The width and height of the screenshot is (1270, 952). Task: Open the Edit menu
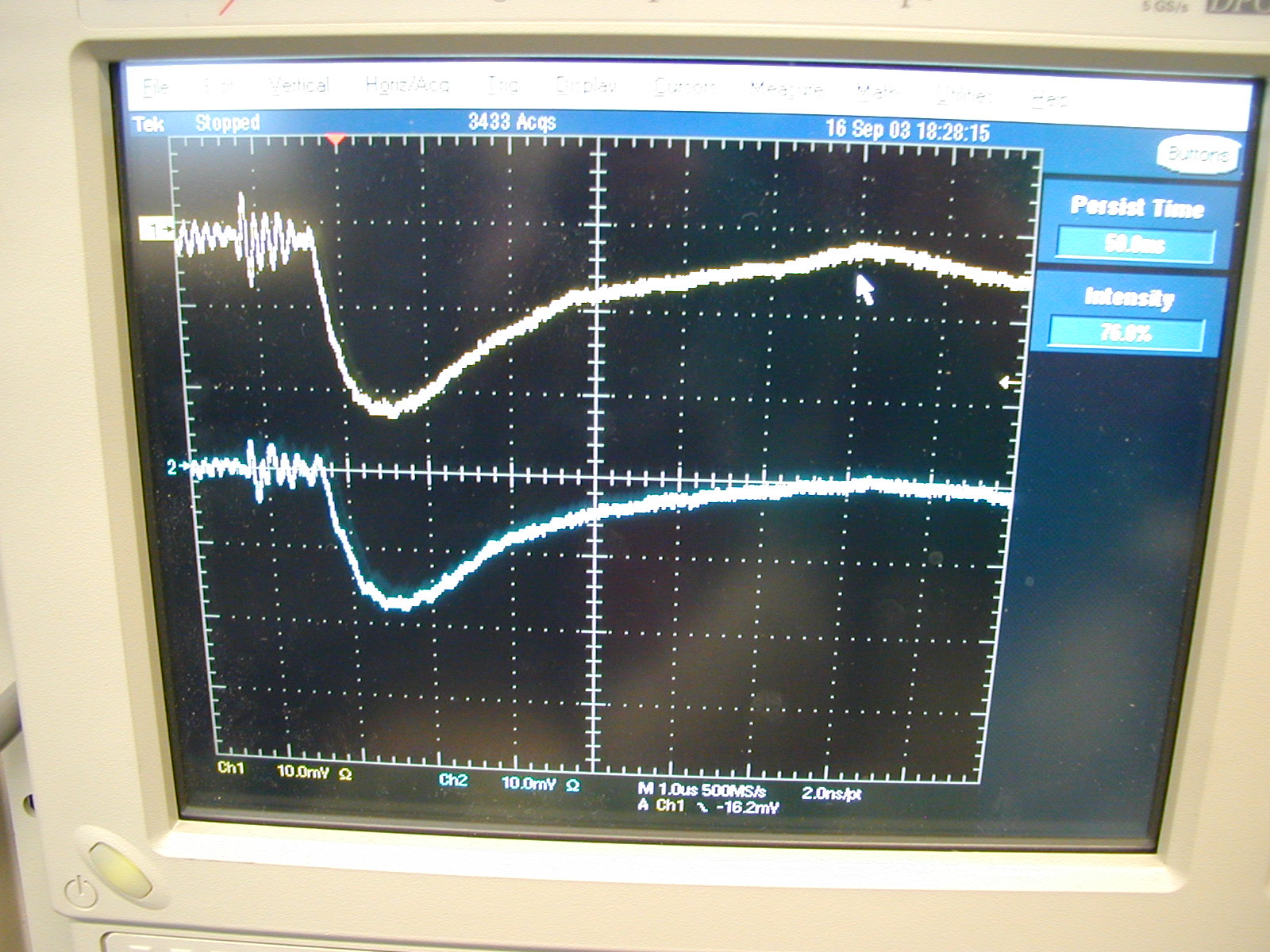pos(218,84)
